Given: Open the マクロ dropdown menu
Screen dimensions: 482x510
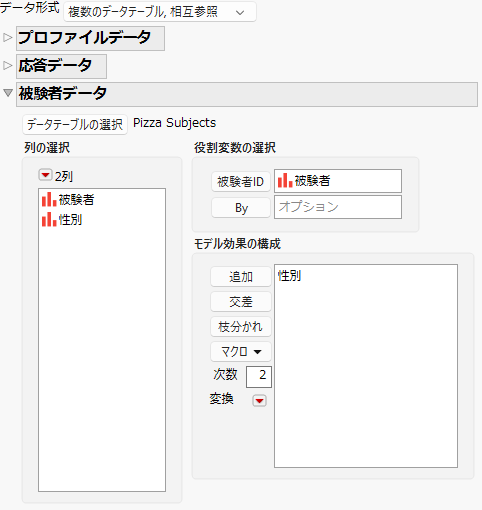Looking at the screenshot, I should (x=241, y=352).
